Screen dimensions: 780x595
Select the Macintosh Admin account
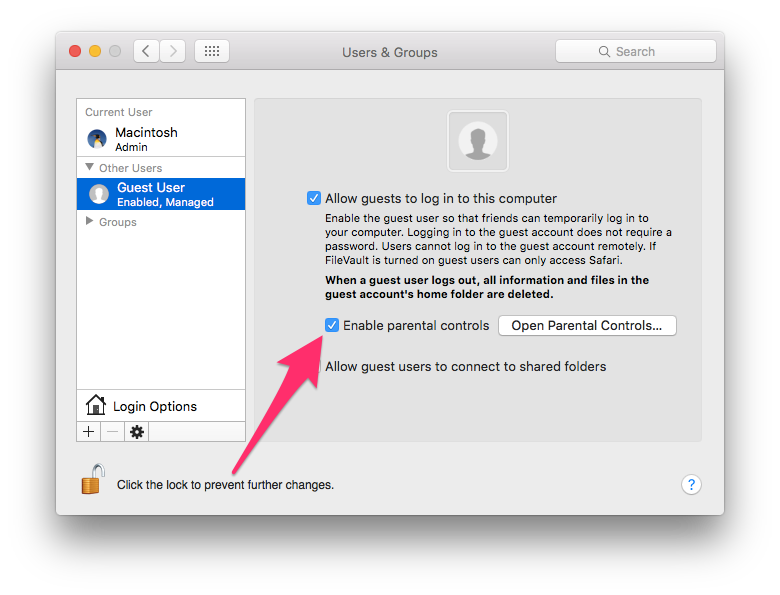[x=160, y=139]
